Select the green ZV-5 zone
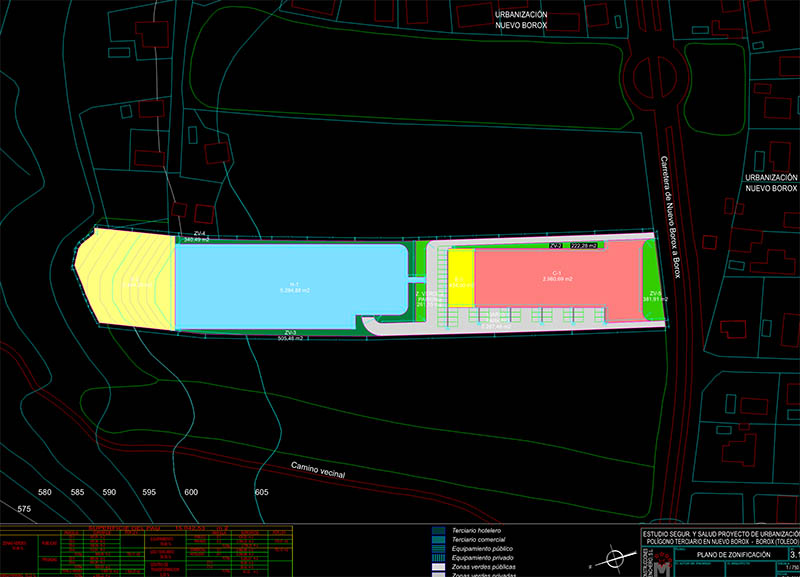800x577 pixels. 654,280
